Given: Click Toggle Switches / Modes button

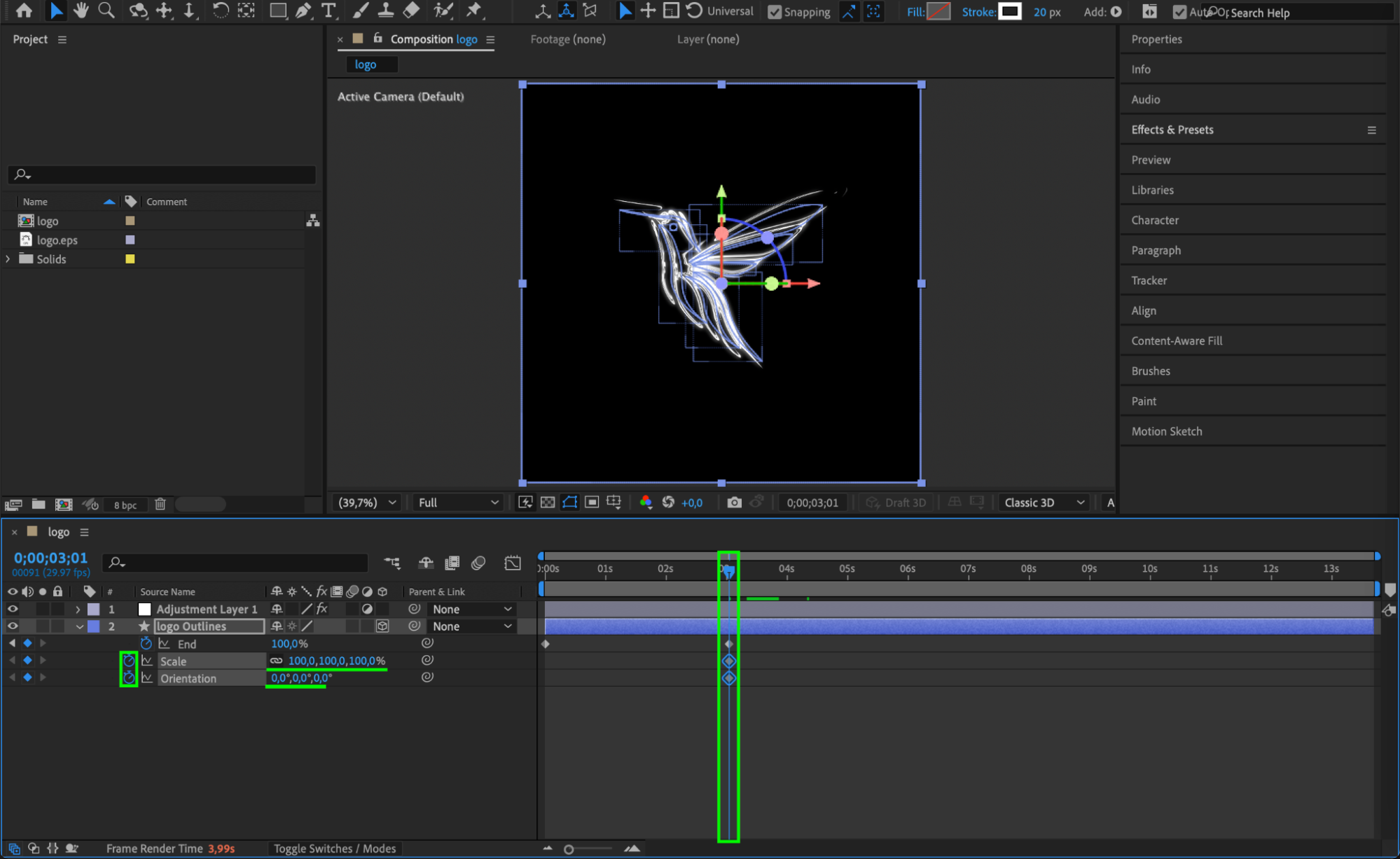Looking at the screenshot, I should click(335, 848).
